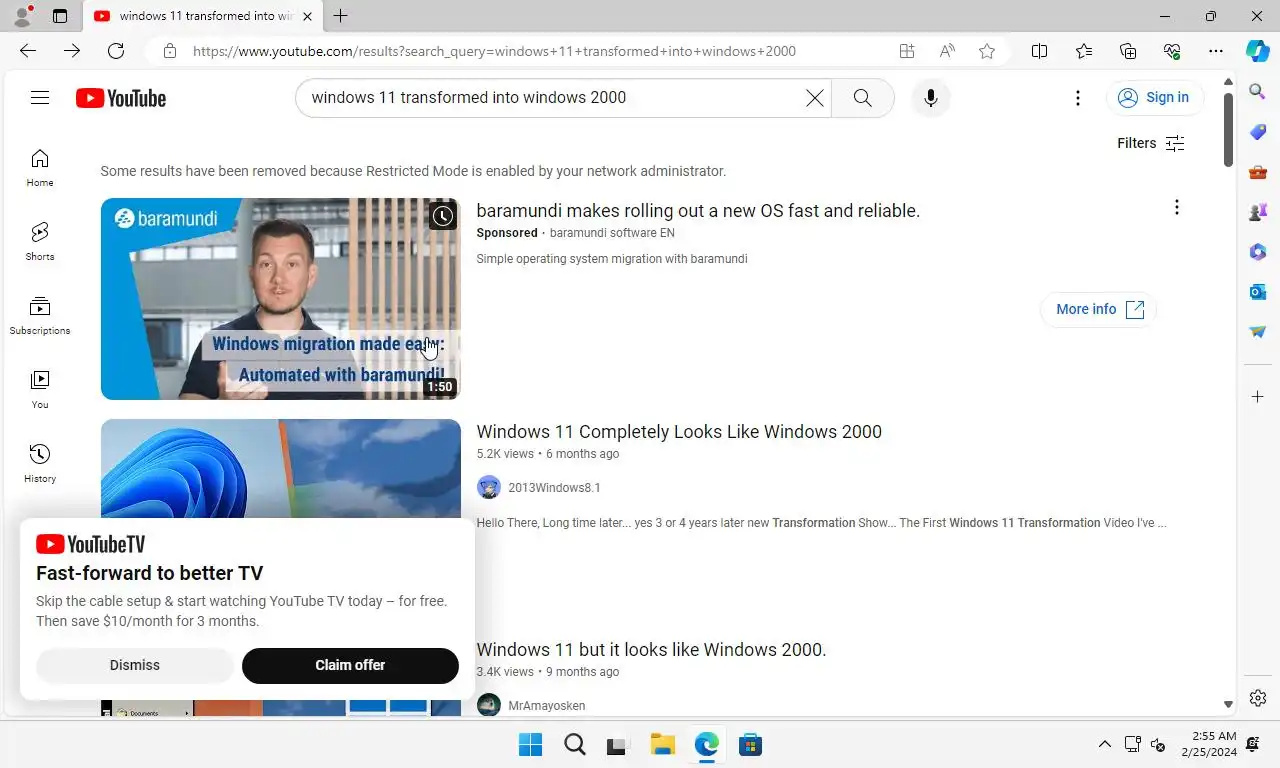This screenshot has width=1280, height=768.
Task: Open YouTube settings three-dot menu
Action: pyautogui.click(x=1077, y=98)
